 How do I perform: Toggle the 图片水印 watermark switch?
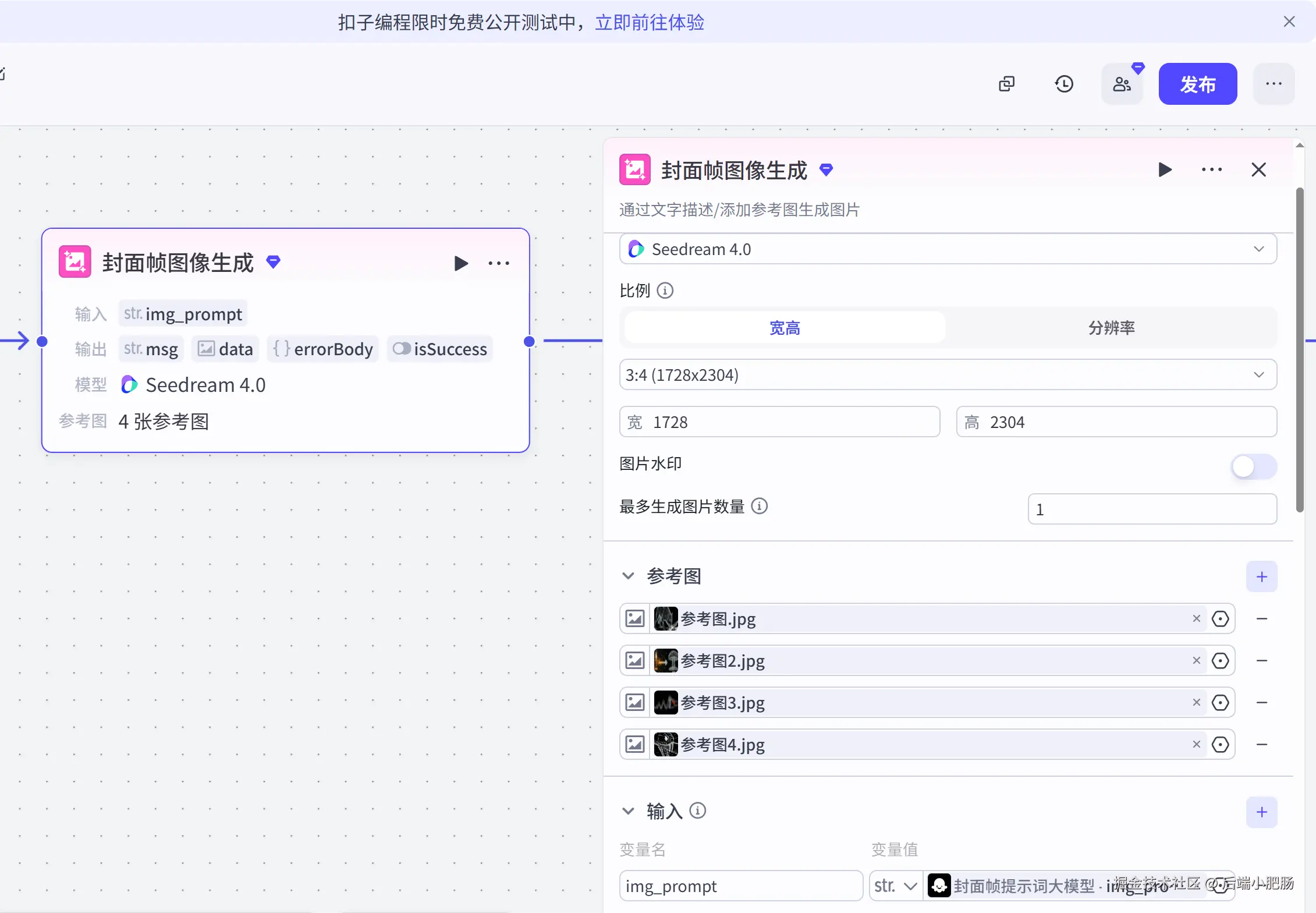(x=1253, y=466)
